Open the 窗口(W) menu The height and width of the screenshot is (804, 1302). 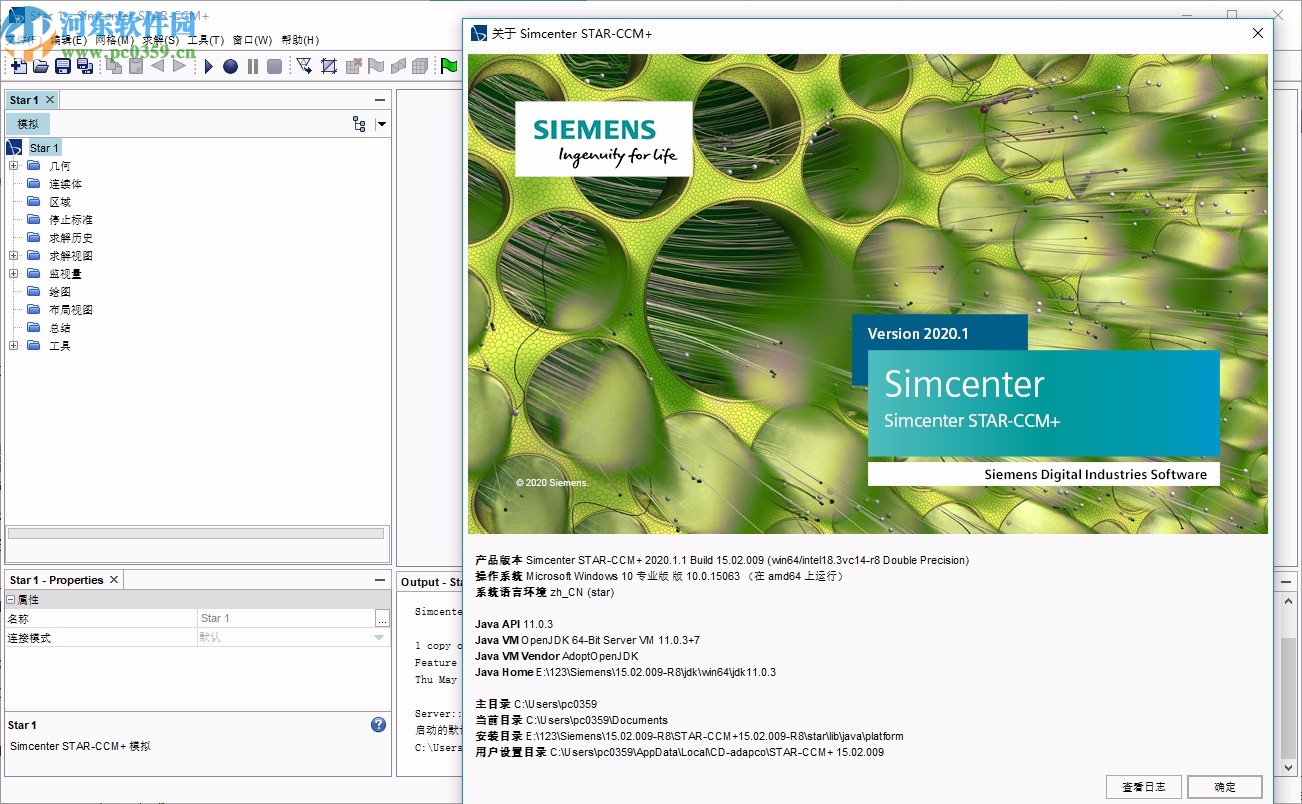[252, 40]
